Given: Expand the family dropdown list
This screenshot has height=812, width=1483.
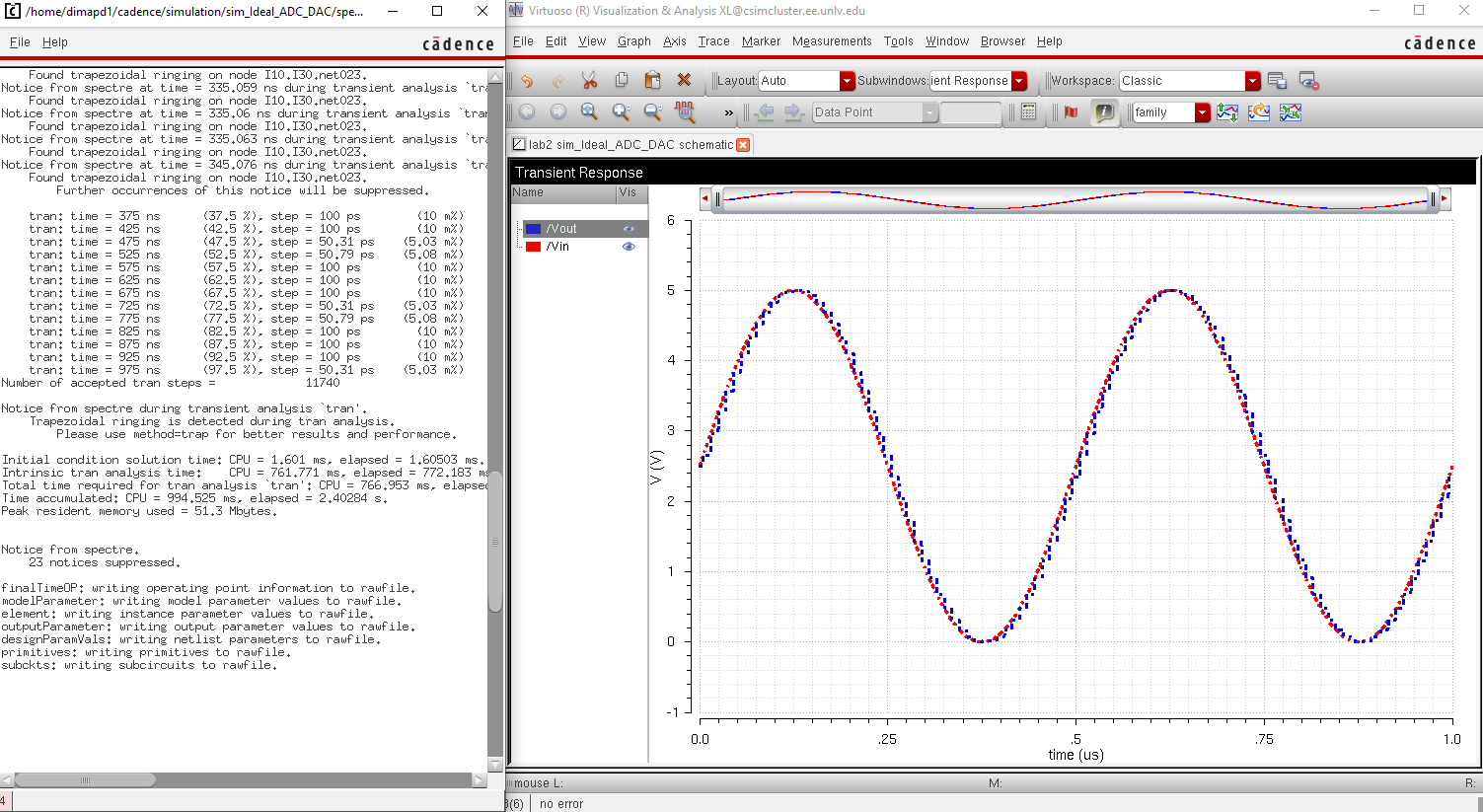Looking at the screenshot, I should (1202, 112).
